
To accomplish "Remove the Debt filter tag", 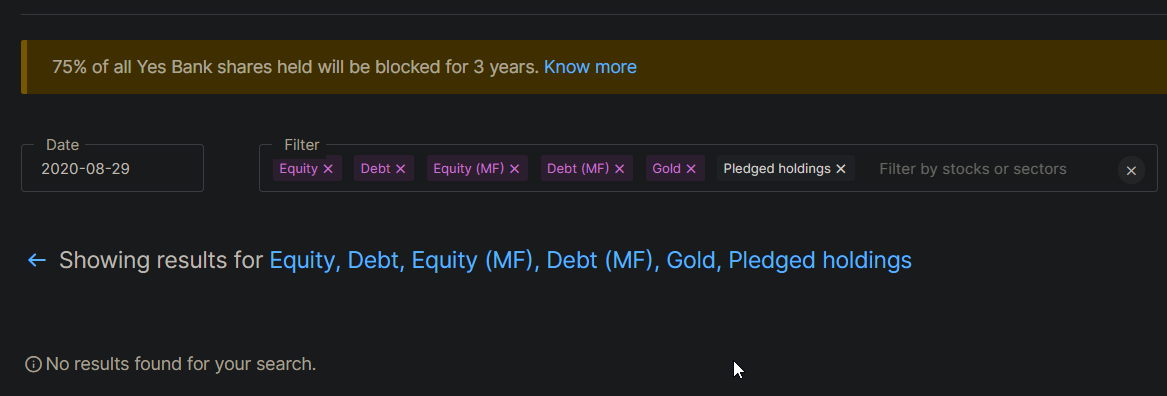I will (x=400, y=169).
